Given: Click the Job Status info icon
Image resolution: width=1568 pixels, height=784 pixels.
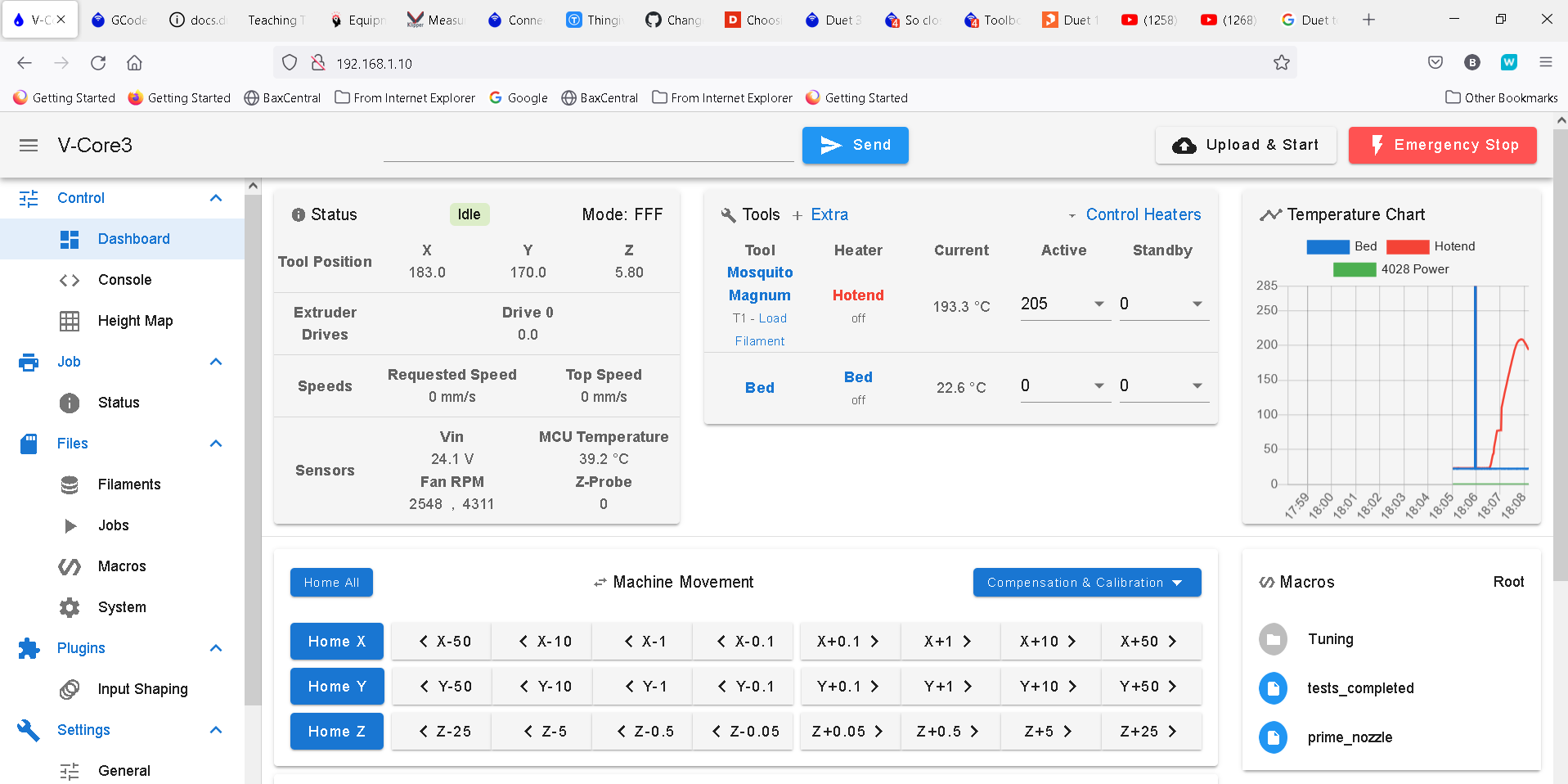Looking at the screenshot, I should click(x=70, y=403).
